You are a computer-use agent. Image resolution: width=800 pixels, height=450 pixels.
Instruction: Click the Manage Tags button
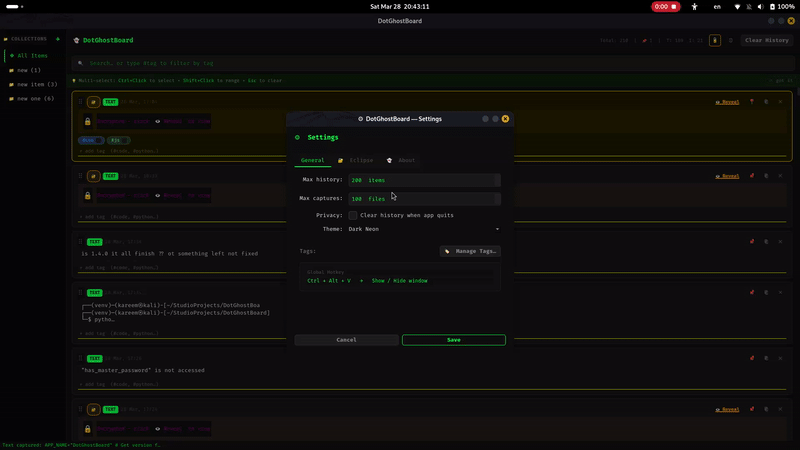[x=470, y=251]
